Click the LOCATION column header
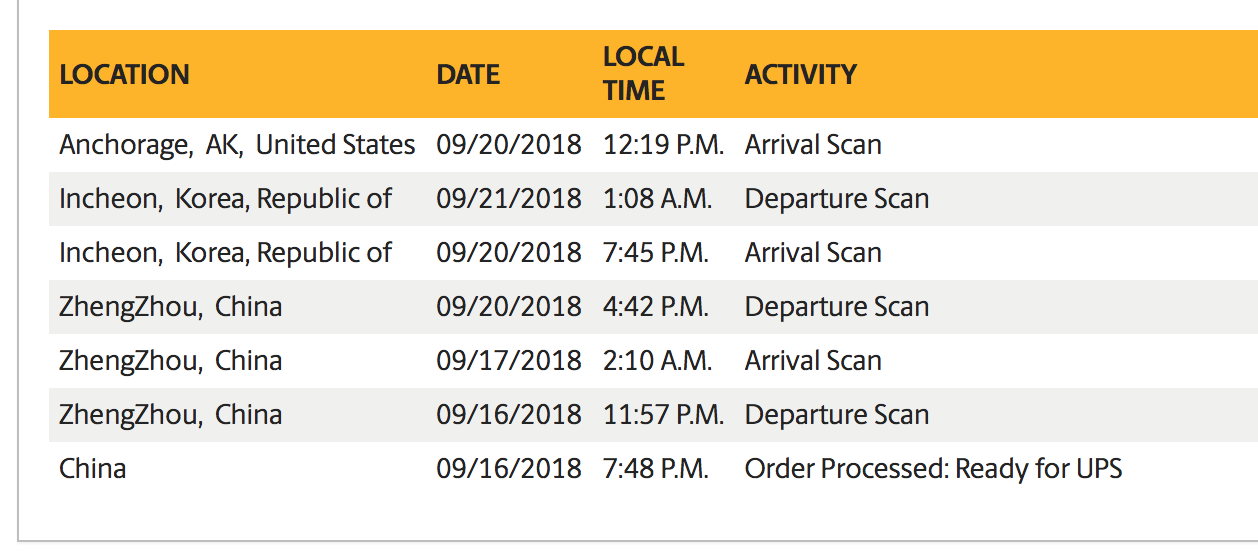1258x560 pixels. pyautogui.click(x=124, y=75)
